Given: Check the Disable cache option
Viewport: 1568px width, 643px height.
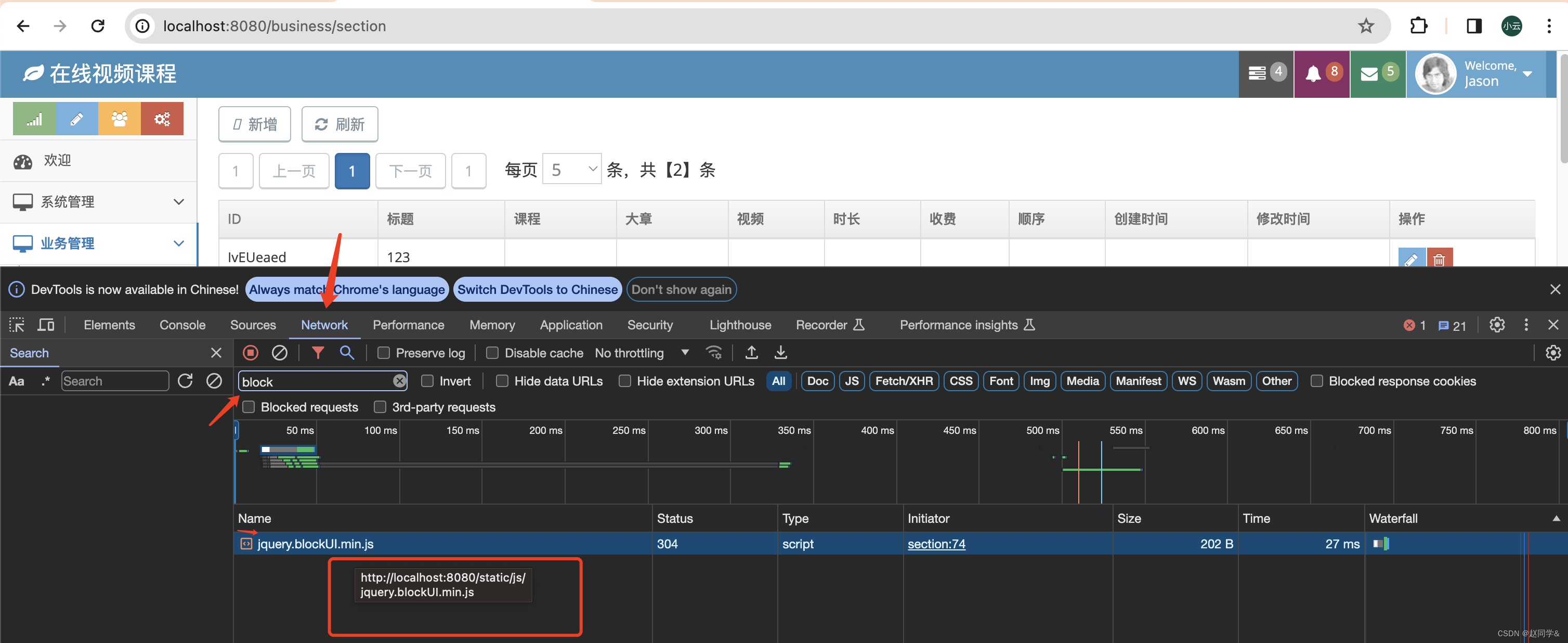Looking at the screenshot, I should tap(492, 353).
